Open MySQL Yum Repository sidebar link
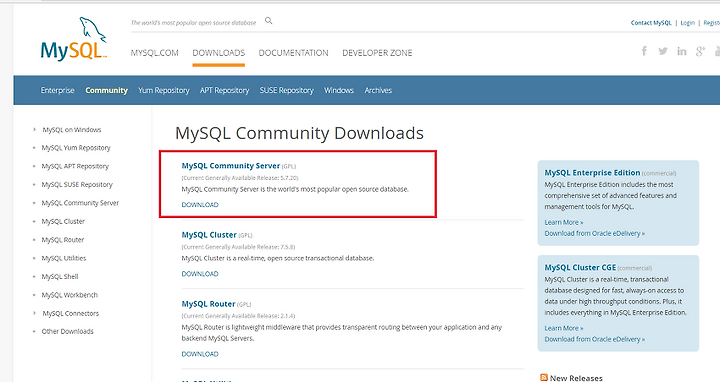Screen dimensions: 720x382 (x=76, y=148)
